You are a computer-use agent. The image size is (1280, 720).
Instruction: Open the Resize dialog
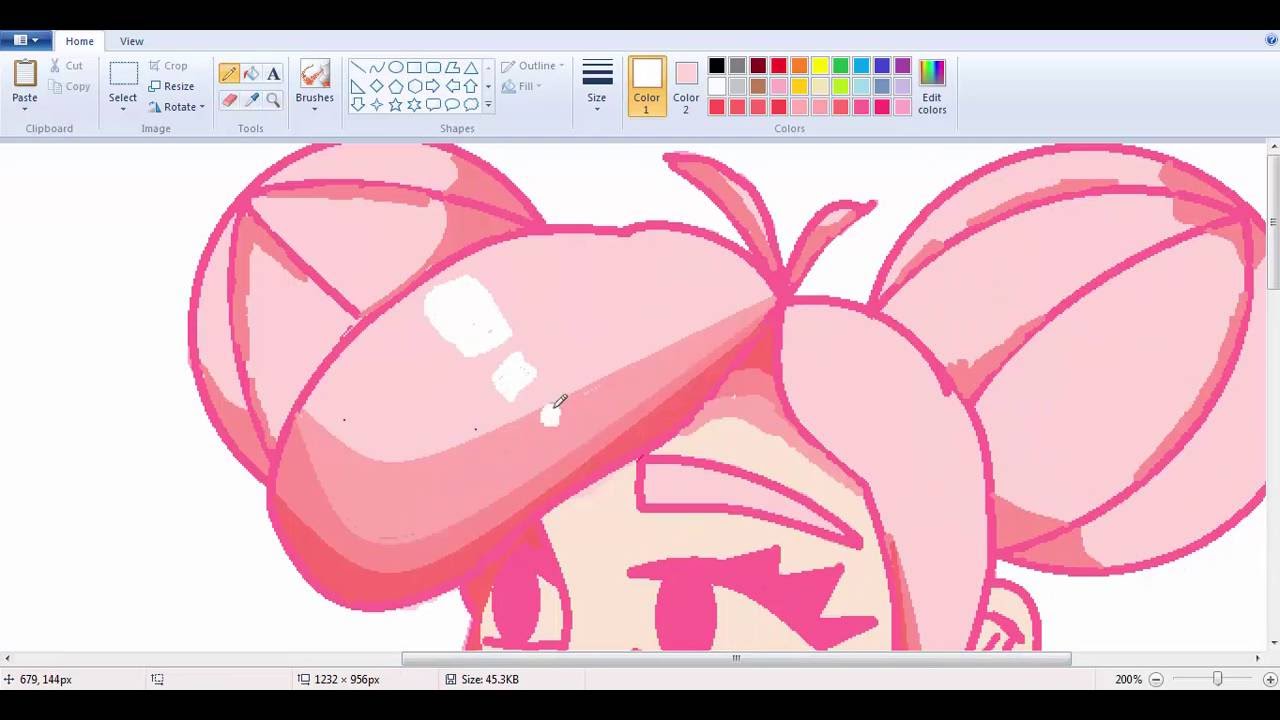coord(171,86)
